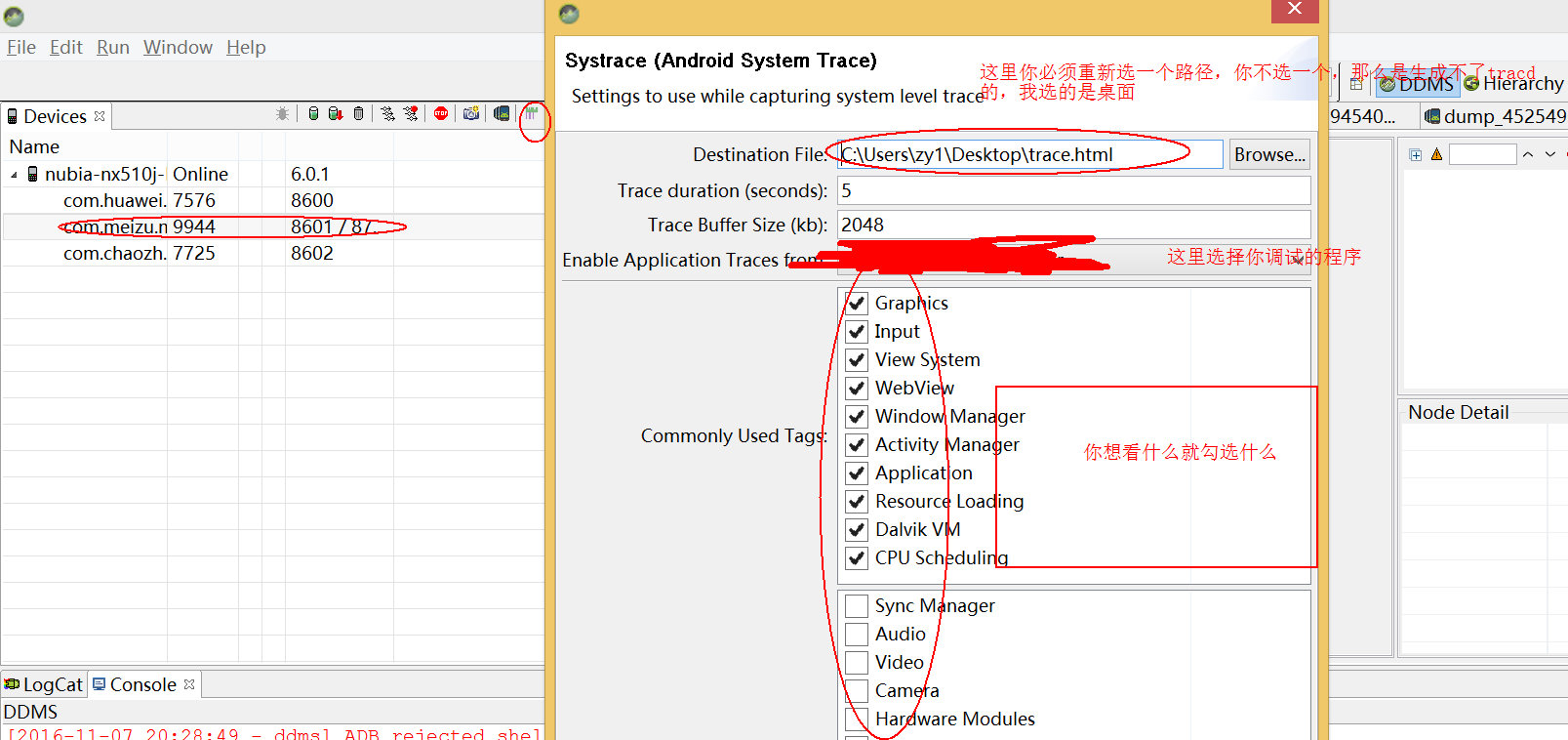Viewport: 1568px width, 740px height.
Task: Click the Screen Capture camera icon
Action: (471, 114)
